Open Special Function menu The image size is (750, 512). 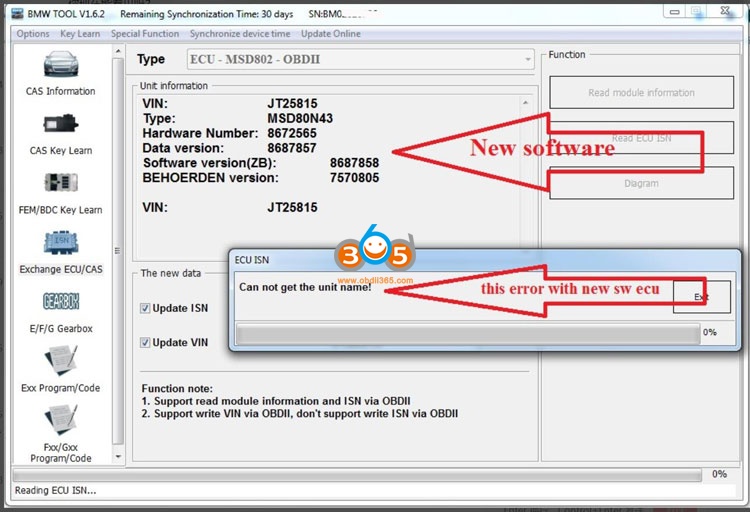(x=145, y=33)
